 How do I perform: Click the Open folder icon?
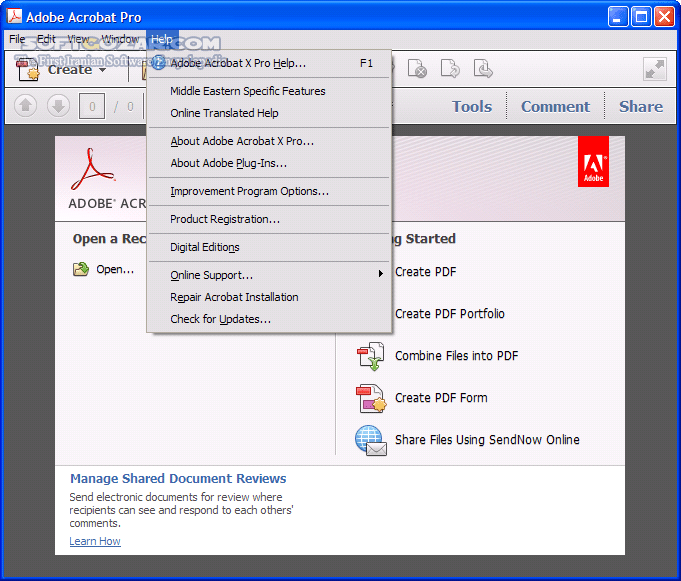point(81,270)
